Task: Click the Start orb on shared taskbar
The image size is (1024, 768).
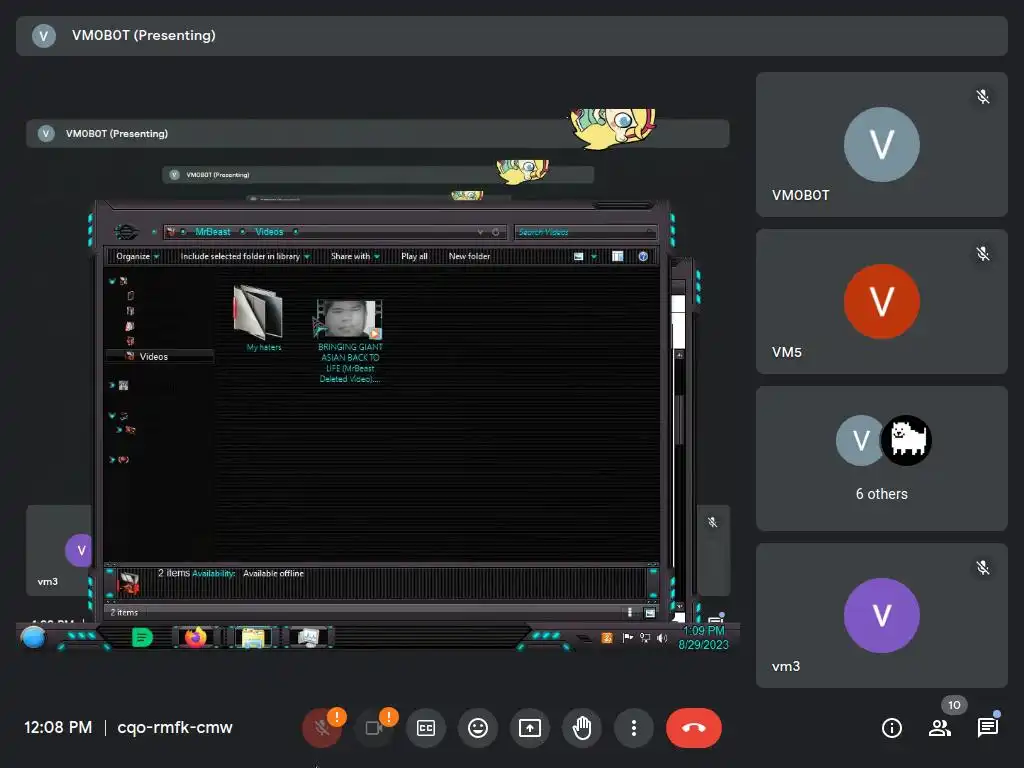Action: click(x=33, y=637)
